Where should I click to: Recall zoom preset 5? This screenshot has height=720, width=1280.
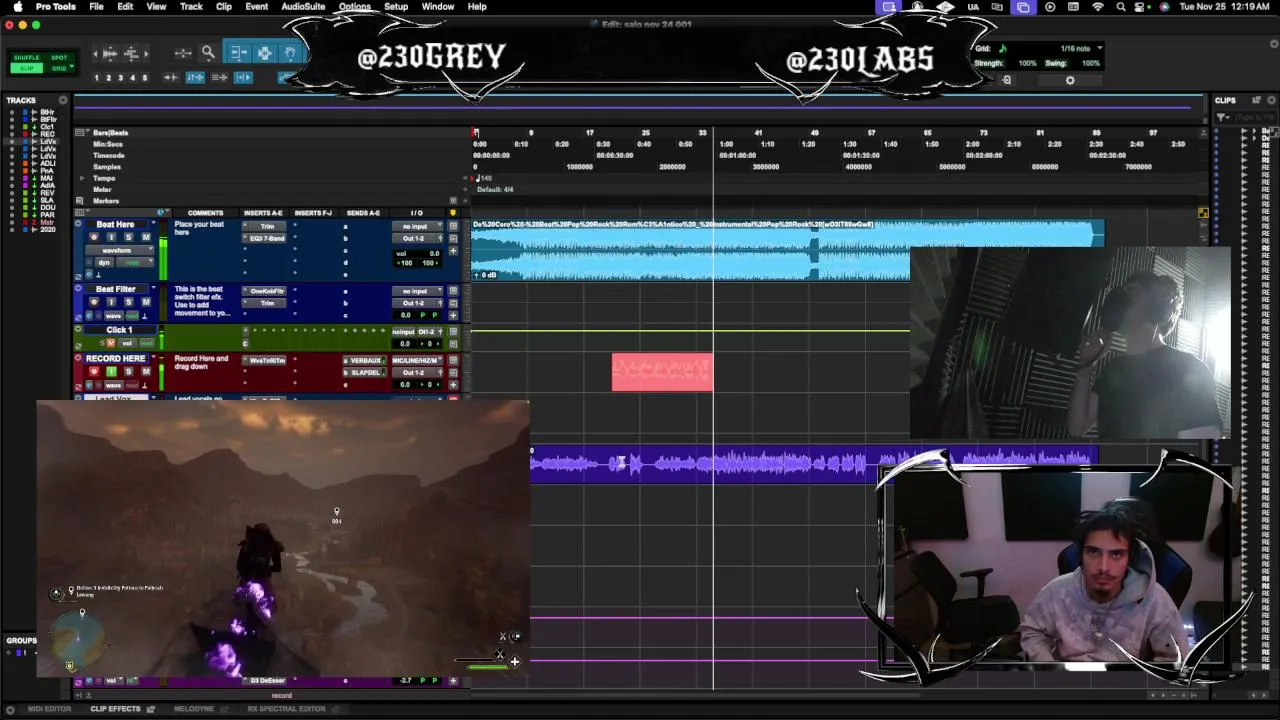click(144, 78)
